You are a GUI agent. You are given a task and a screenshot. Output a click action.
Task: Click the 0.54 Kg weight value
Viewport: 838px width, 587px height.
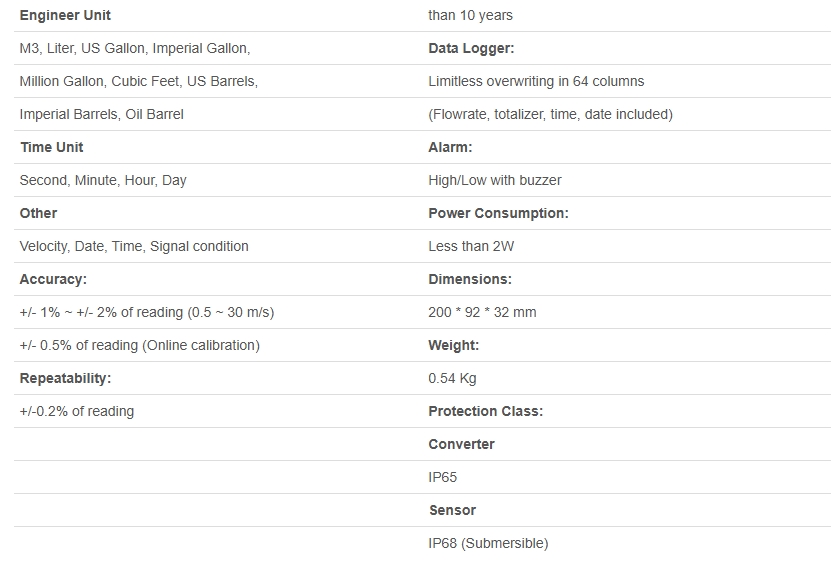click(x=452, y=378)
